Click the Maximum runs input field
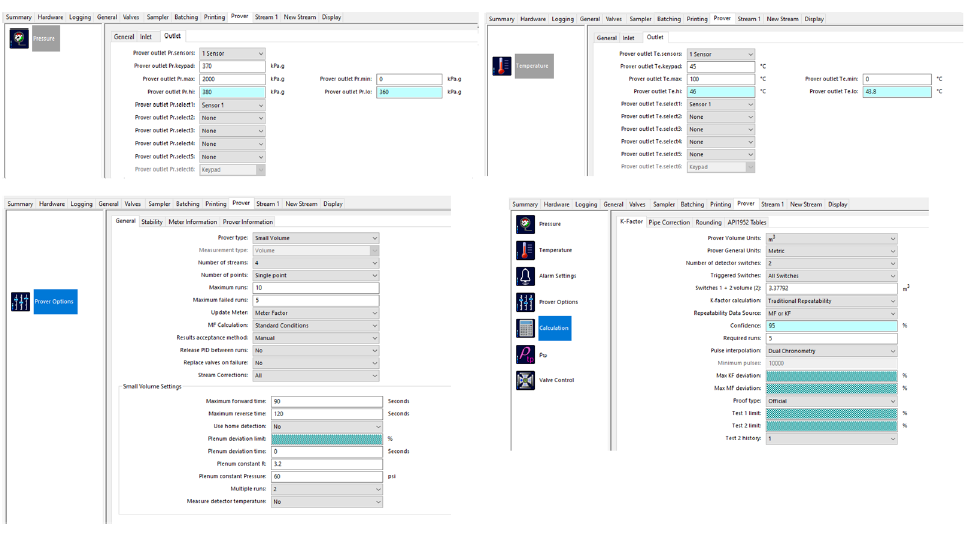The height and width of the screenshot is (536, 967). pos(316,288)
